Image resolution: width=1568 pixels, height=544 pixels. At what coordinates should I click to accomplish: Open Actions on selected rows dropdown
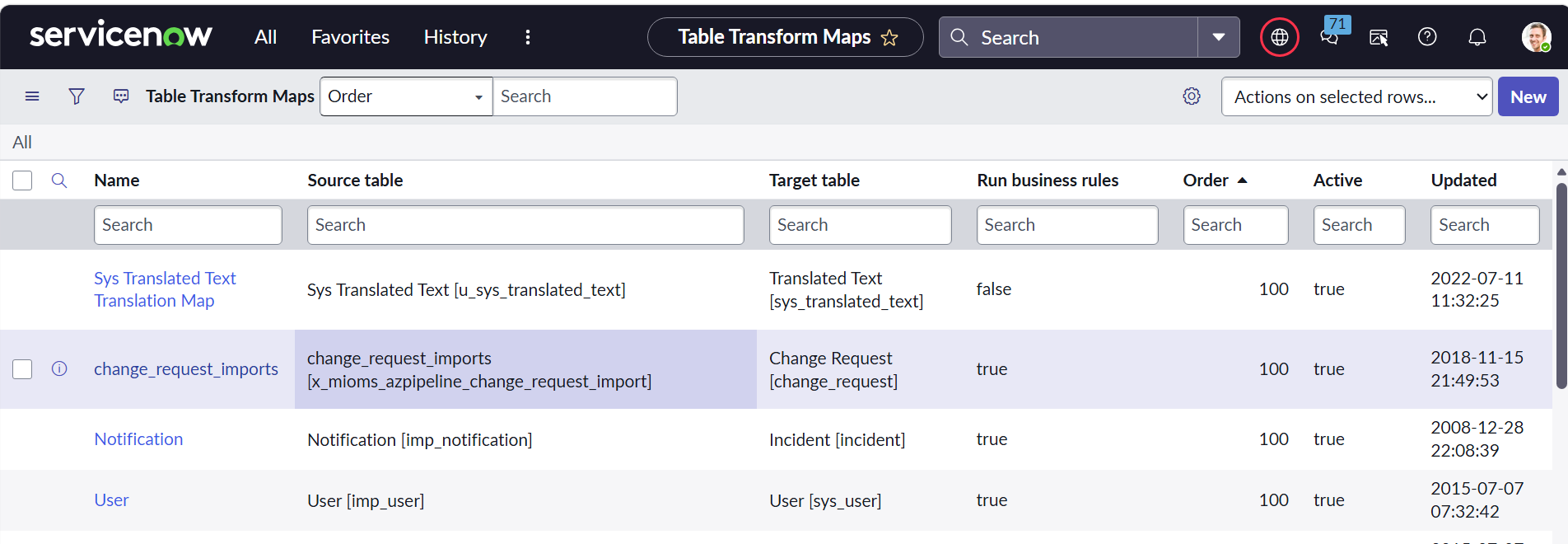point(1356,96)
